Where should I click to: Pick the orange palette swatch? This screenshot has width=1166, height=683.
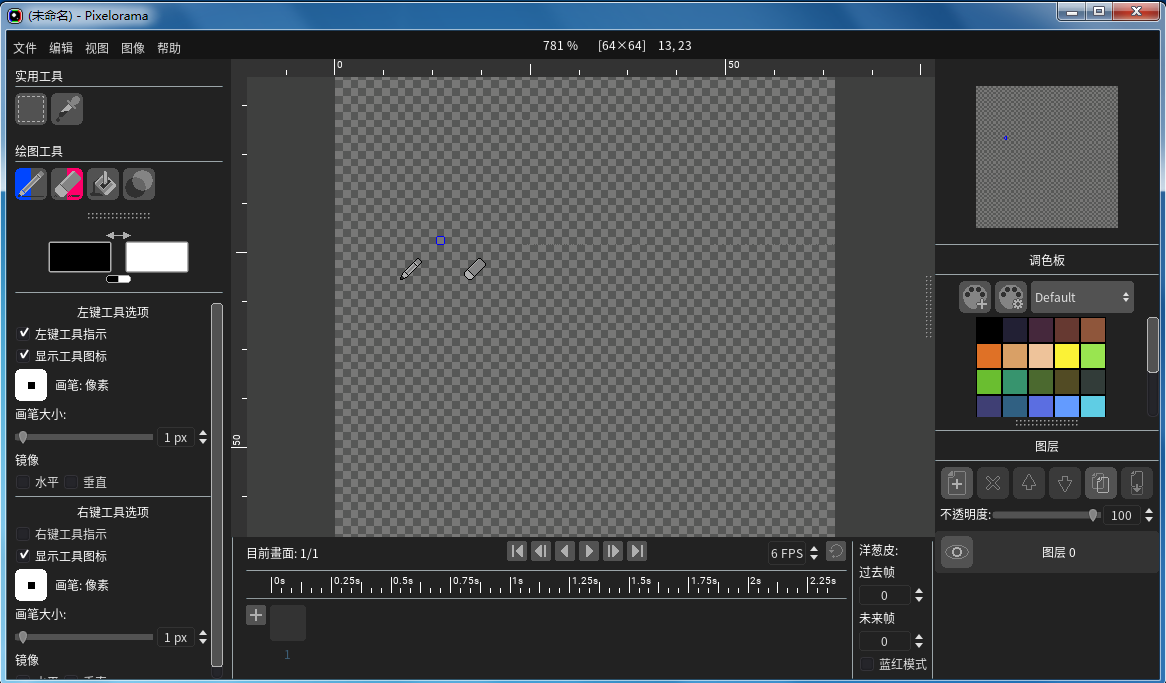coord(988,356)
